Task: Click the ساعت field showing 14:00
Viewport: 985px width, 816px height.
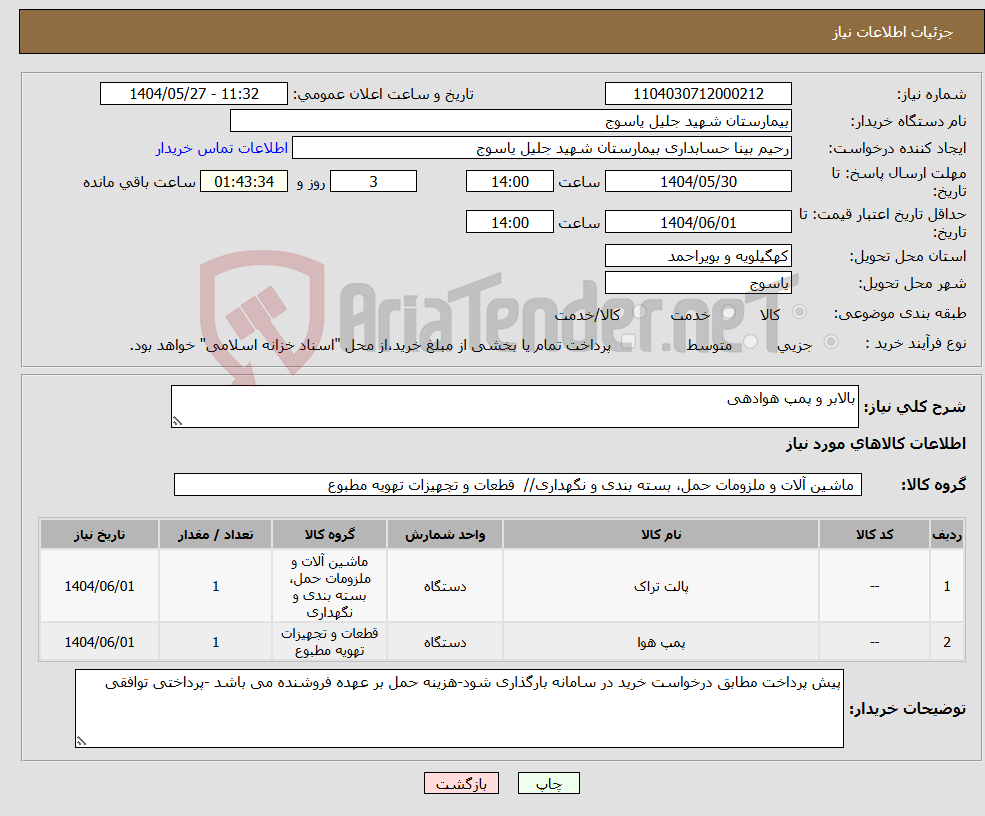Action: click(x=510, y=181)
